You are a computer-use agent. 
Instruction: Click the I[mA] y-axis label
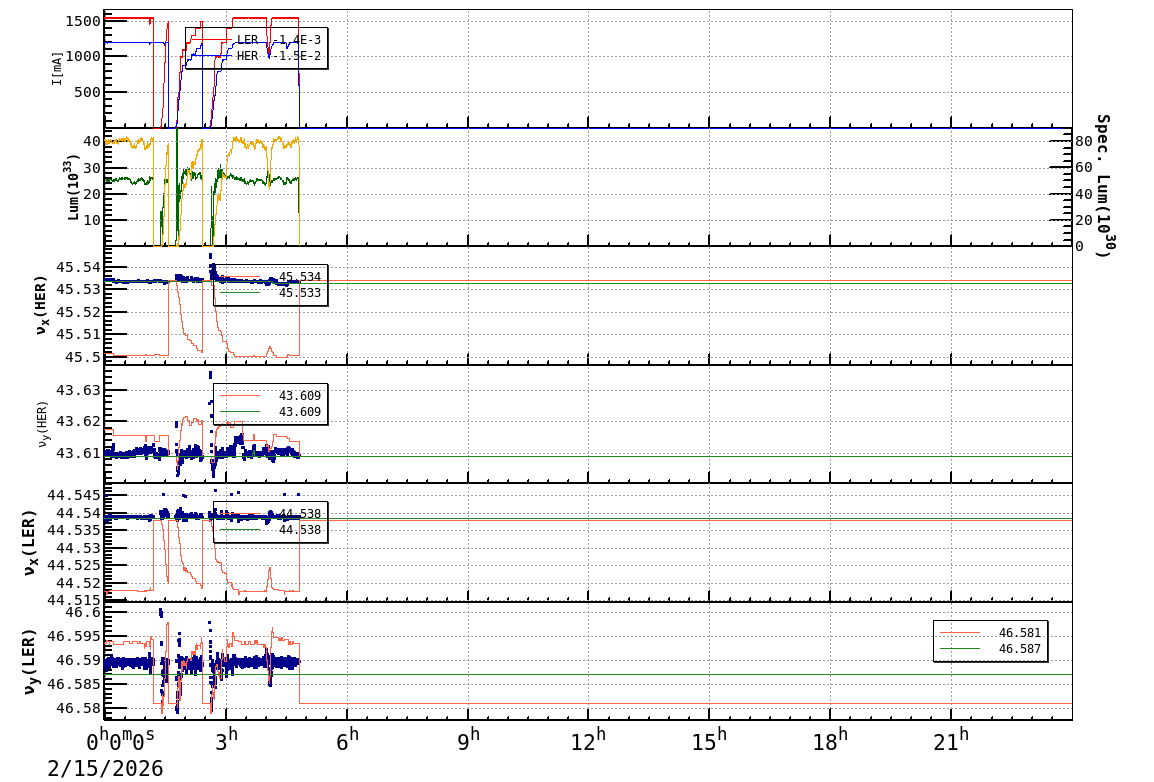click(x=57, y=69)
